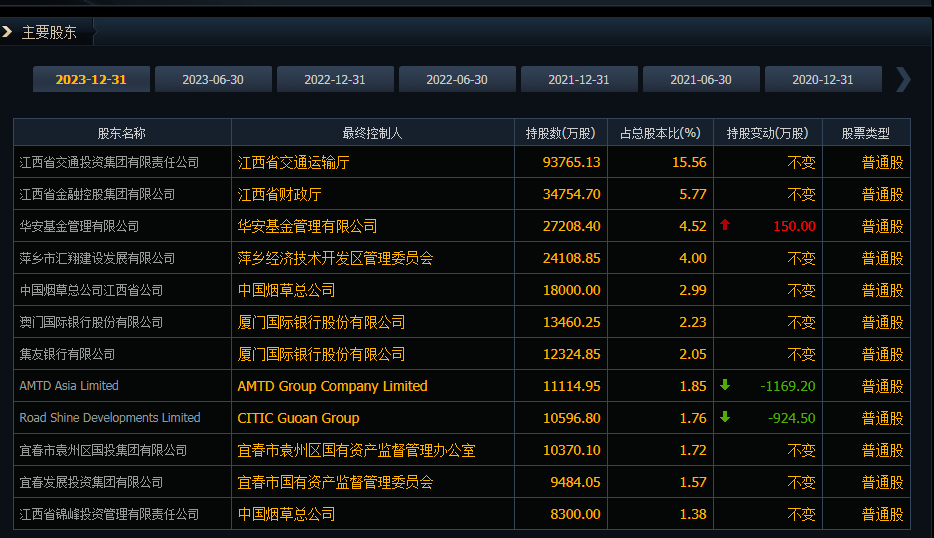Open the 2022-12-31 report tab
The width and height of the screenshot is (934, 538).
pos(335,80)
